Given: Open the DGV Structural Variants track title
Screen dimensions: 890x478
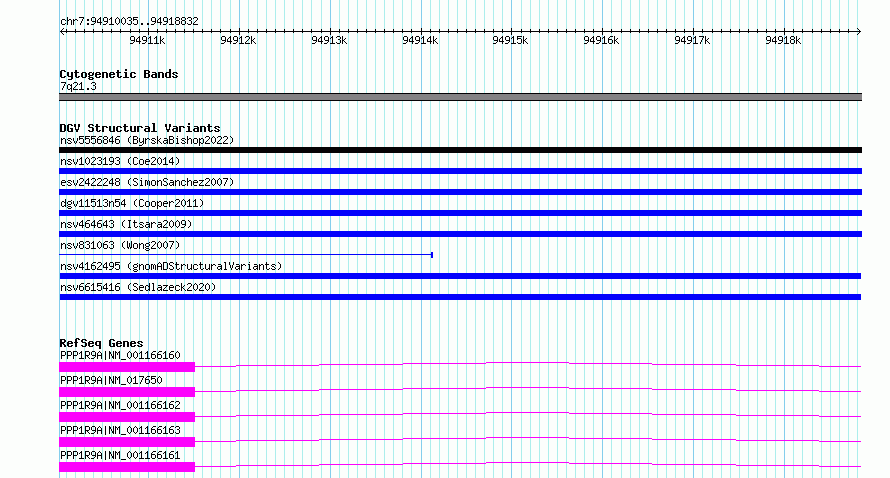Looking at the screenshot, I should (x=140, y=128).
